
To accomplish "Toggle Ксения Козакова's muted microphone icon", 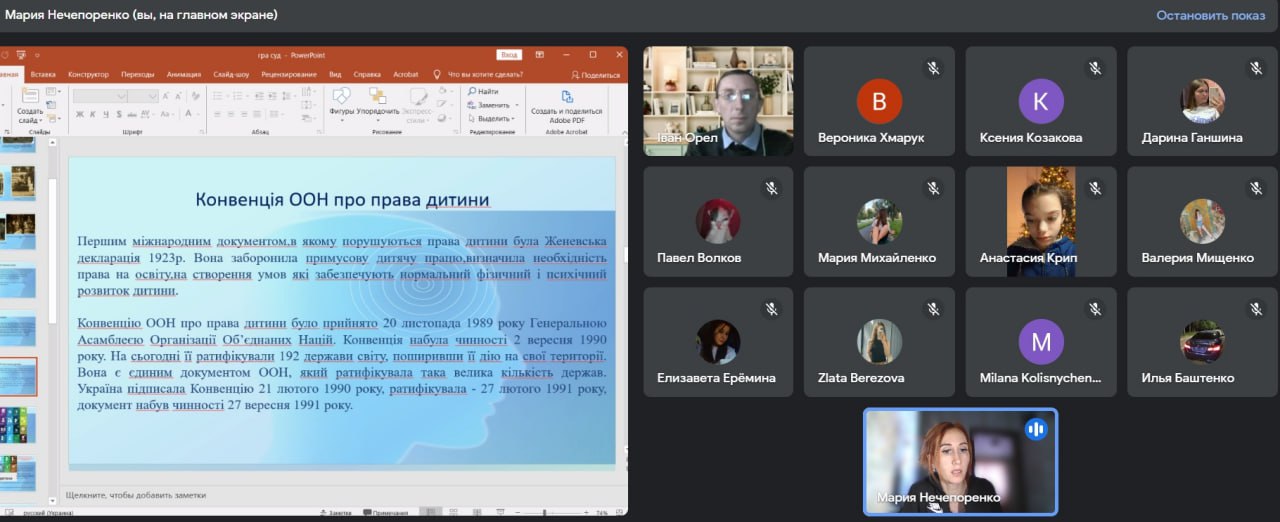I will [x=1095, y=68].
